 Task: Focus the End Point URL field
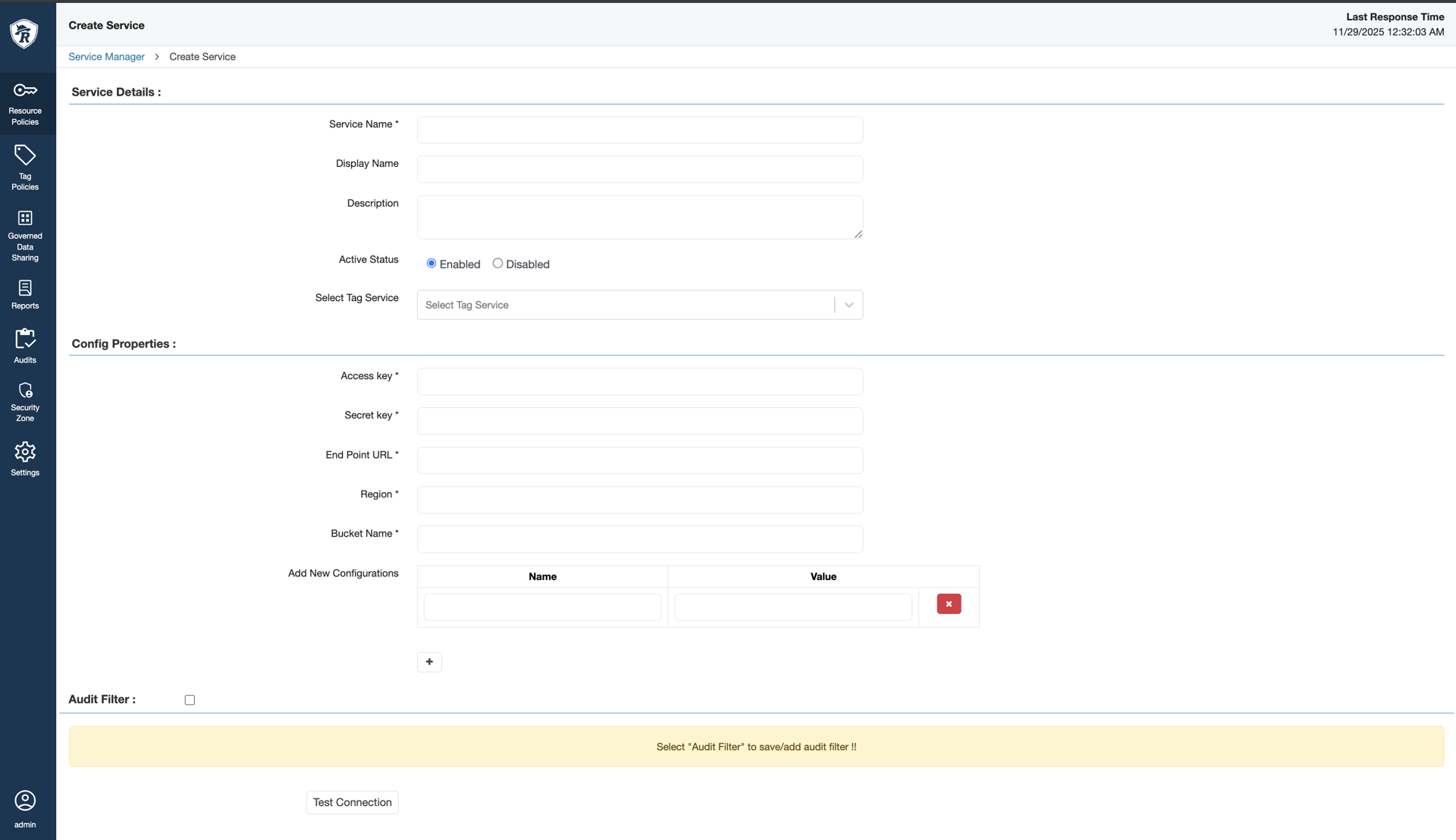(639, 460)
